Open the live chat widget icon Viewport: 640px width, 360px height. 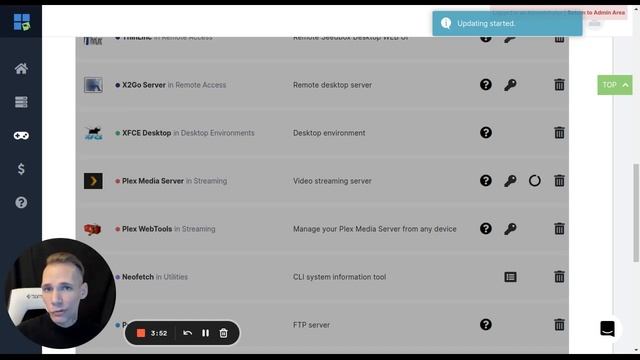tap(607, 329)
